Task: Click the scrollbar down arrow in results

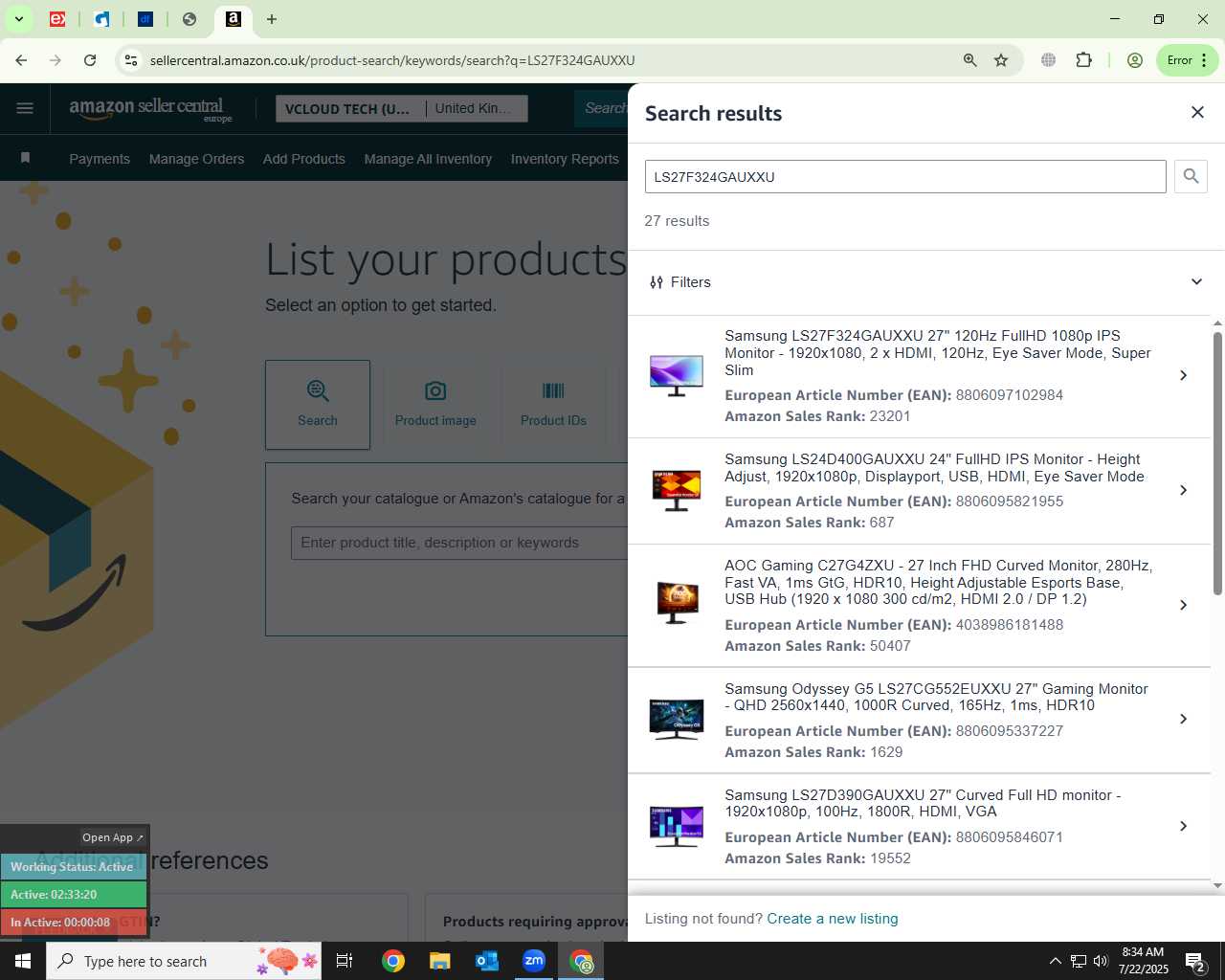Action: pyautogui.click(x=1217, y=886)
